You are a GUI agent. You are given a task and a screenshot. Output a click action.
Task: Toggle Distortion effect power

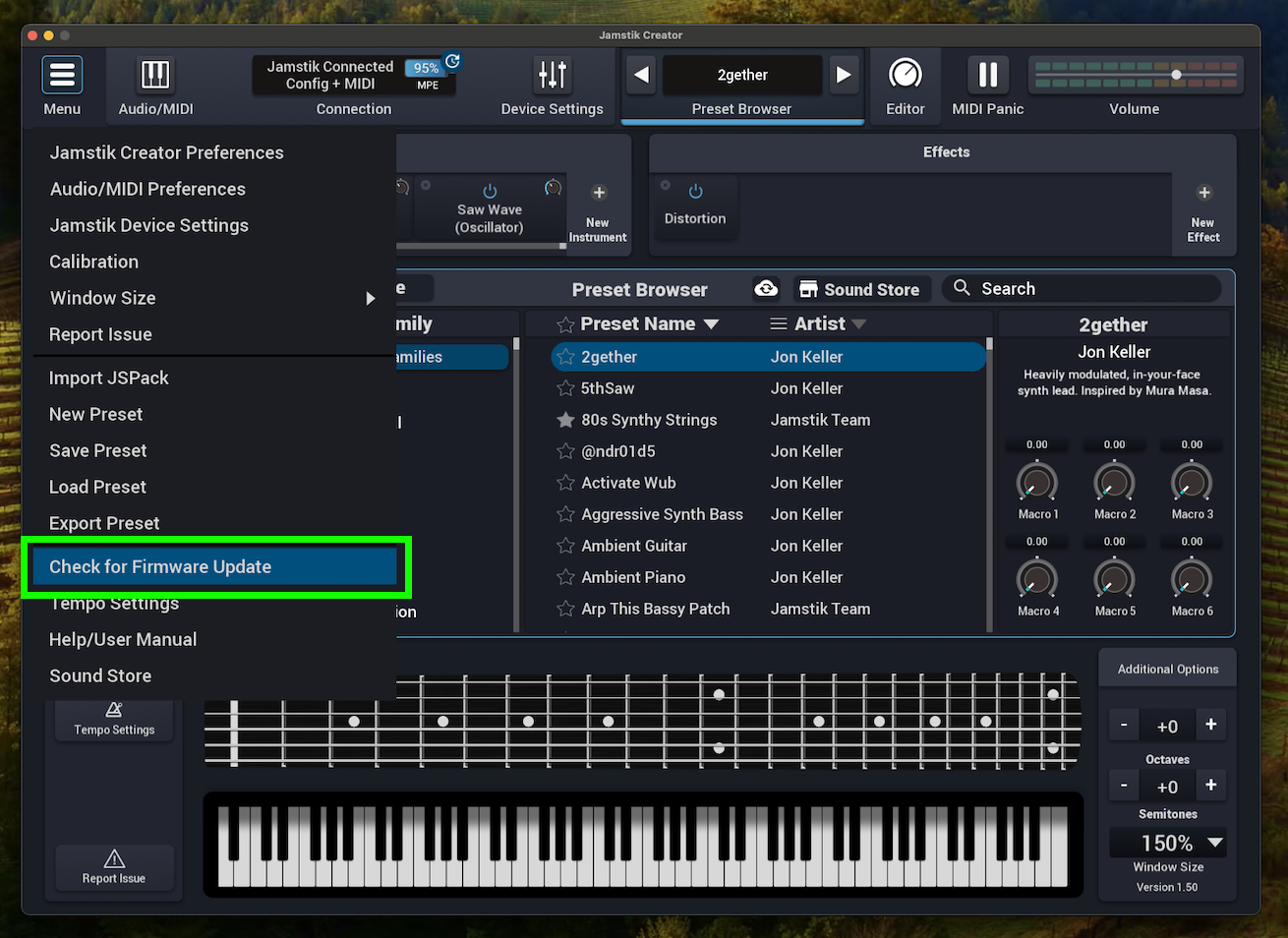[695, 191]
